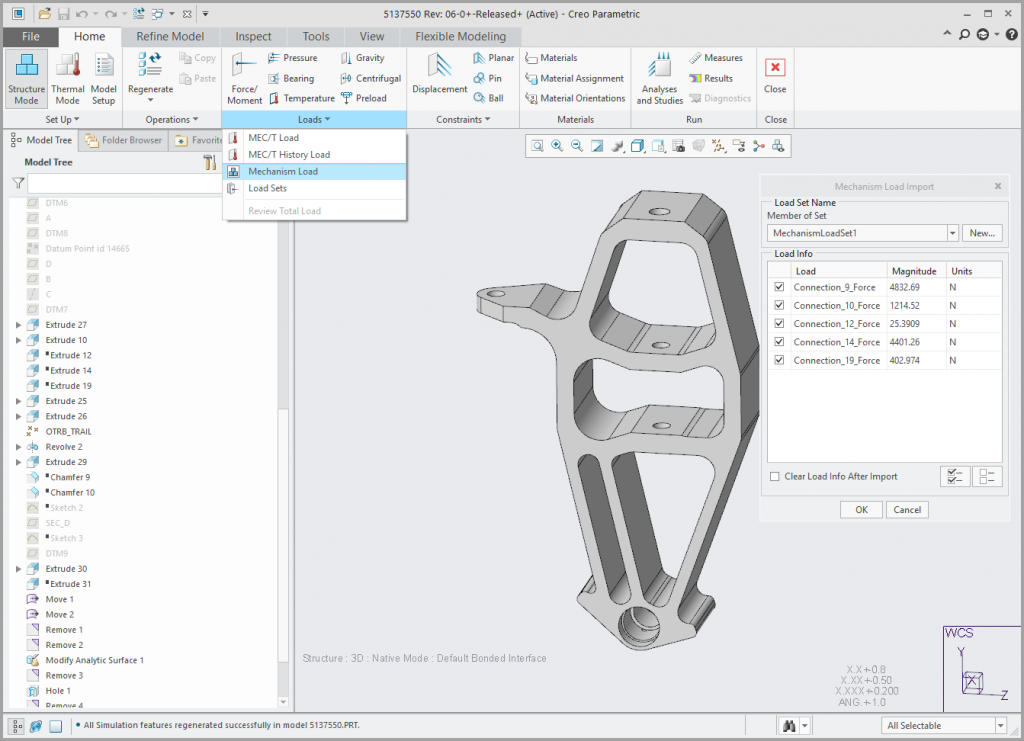Click New... load set button
This screenshot has width=1024, height=741.
click(x=982, y=233)
